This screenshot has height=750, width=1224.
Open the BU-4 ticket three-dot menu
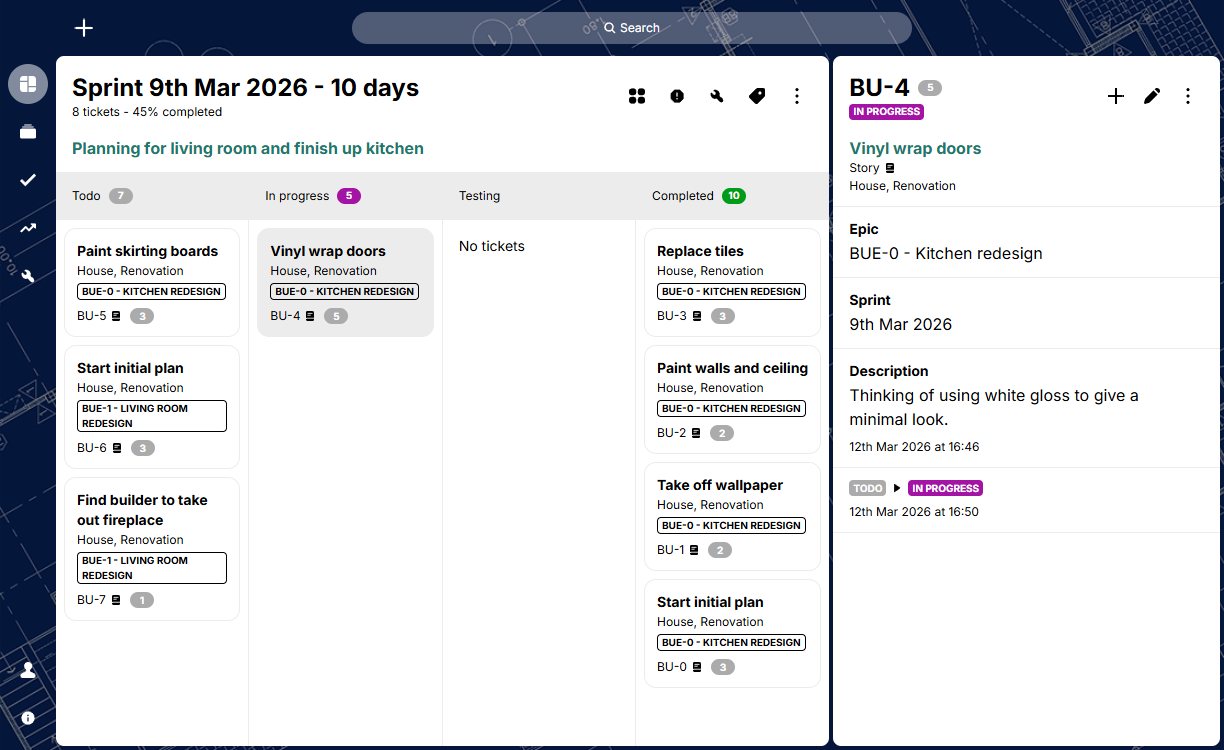[1188, 96]
